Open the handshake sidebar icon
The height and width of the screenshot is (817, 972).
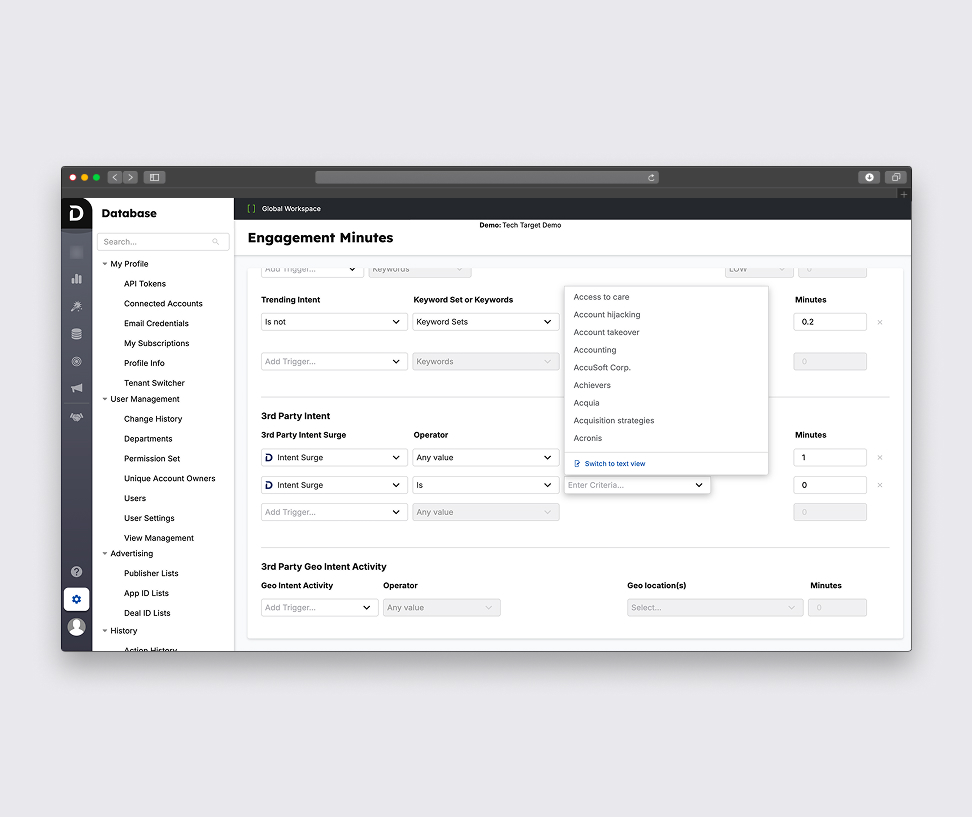click(76, 417)
